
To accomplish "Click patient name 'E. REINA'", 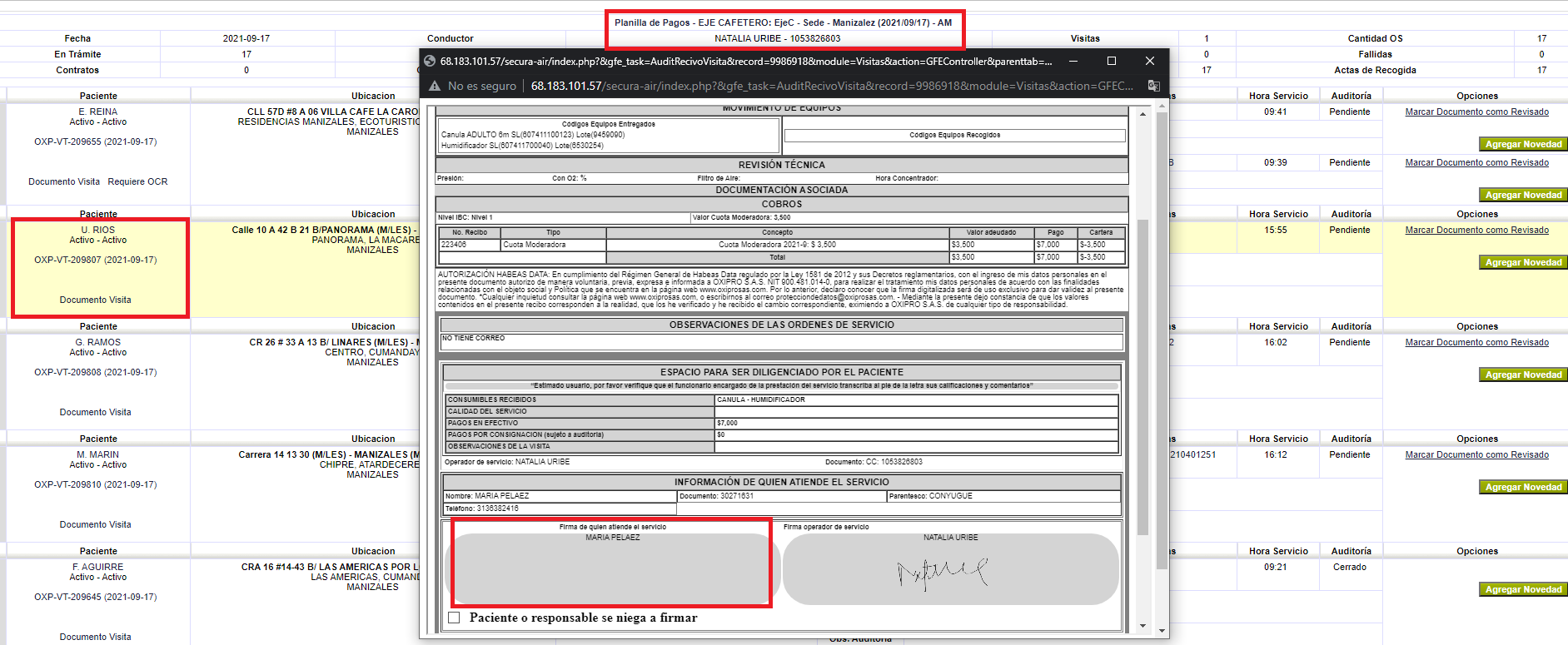I will tap(98, 112).
